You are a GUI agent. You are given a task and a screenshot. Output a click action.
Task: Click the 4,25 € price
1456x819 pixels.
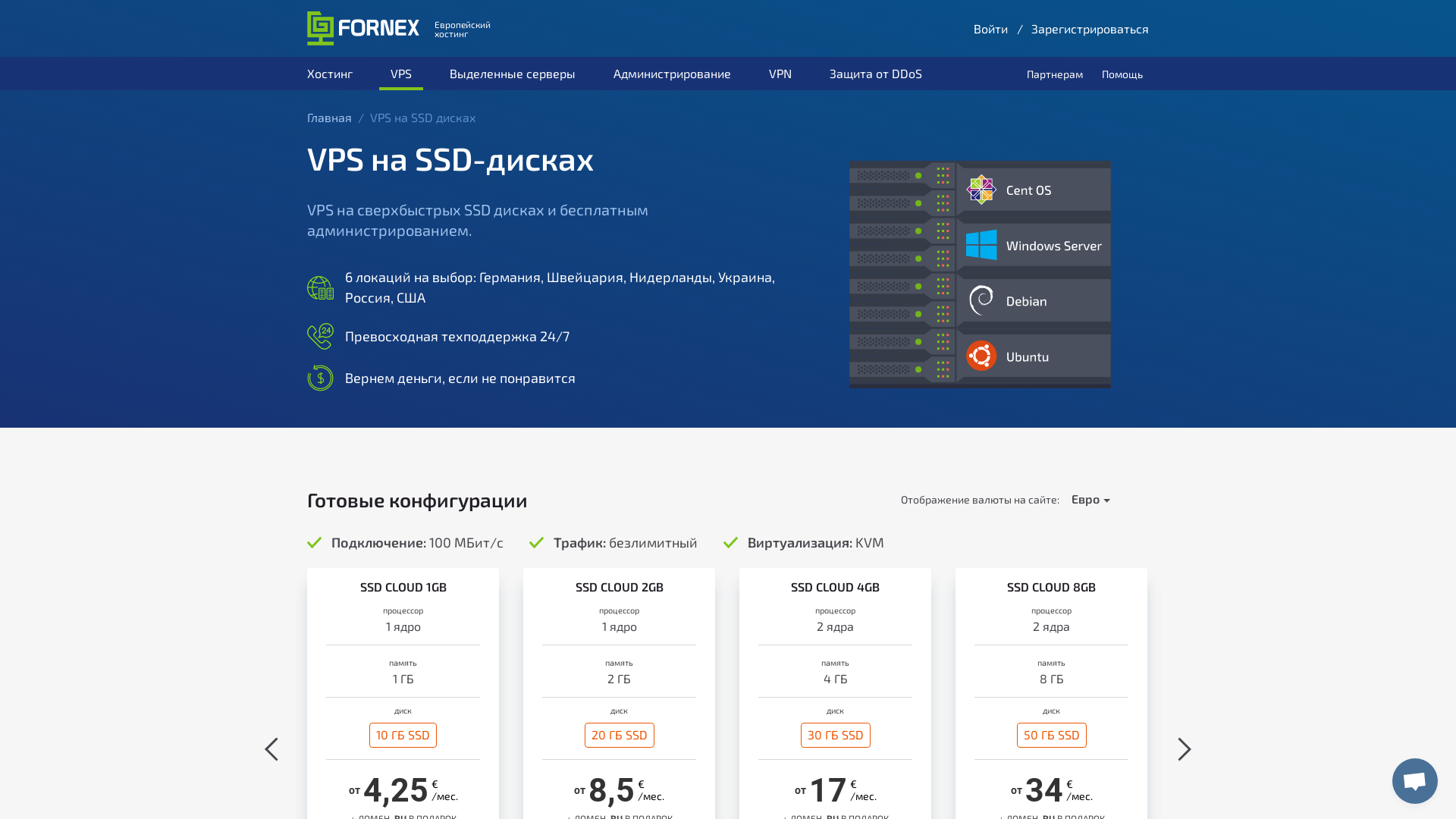(403, 790)
